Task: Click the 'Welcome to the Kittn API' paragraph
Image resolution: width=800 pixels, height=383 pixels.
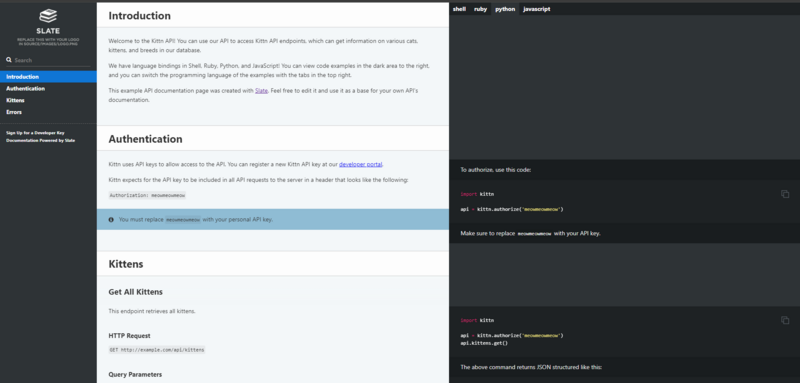Action: tap(264, 45)
